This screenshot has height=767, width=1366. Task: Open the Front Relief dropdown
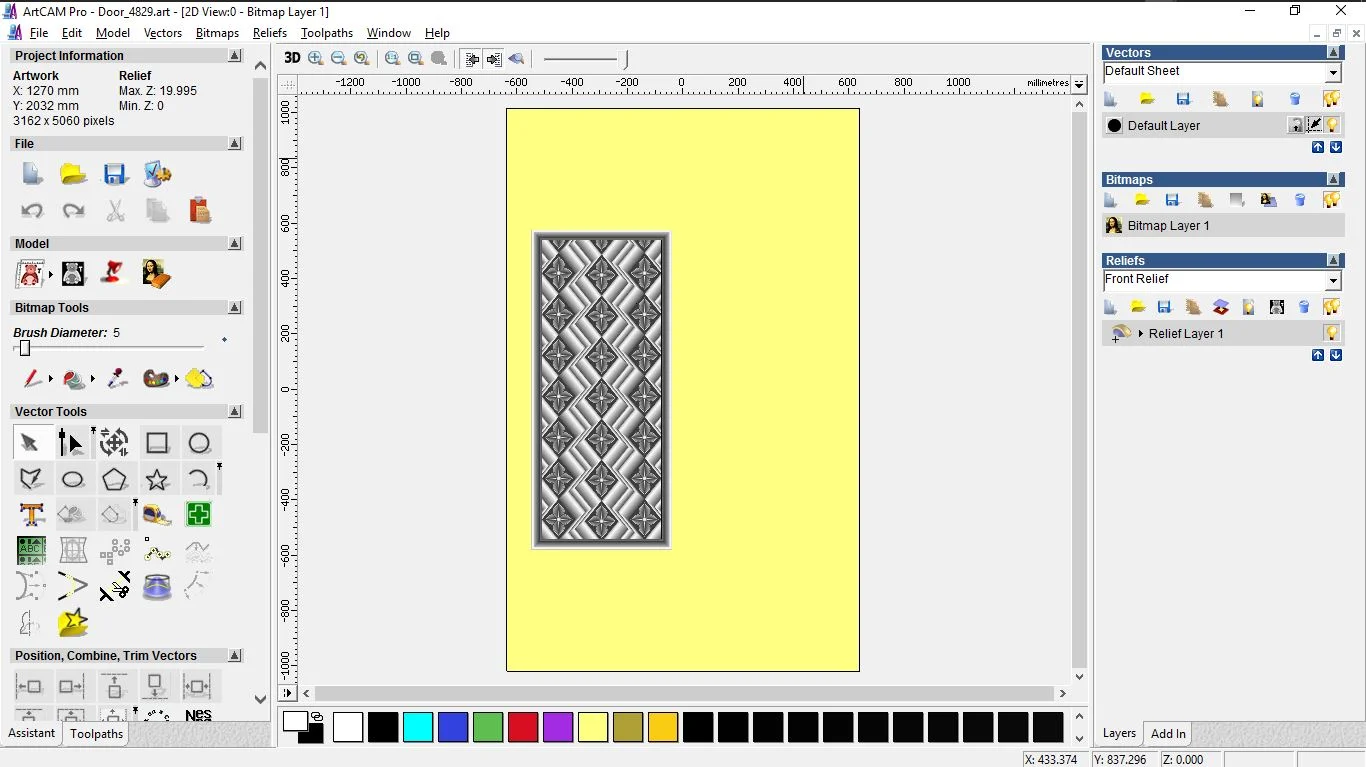pos(1333,280)
